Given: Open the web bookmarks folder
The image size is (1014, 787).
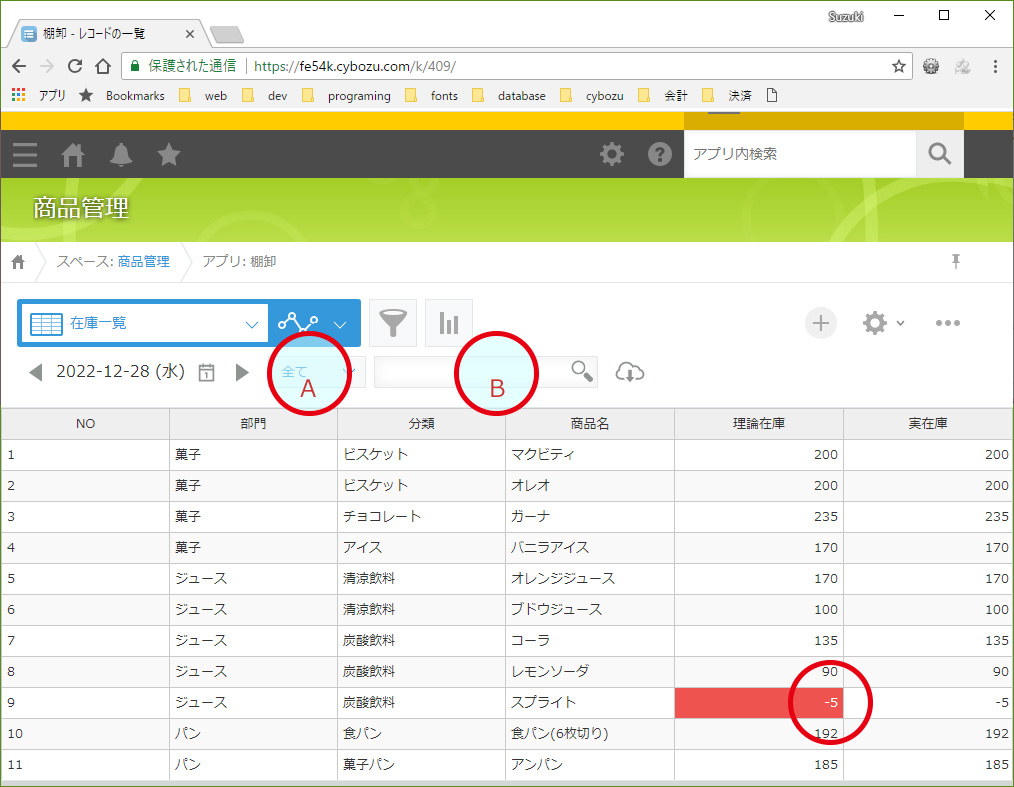Looking at the screenshot, I should coord(203,96).
